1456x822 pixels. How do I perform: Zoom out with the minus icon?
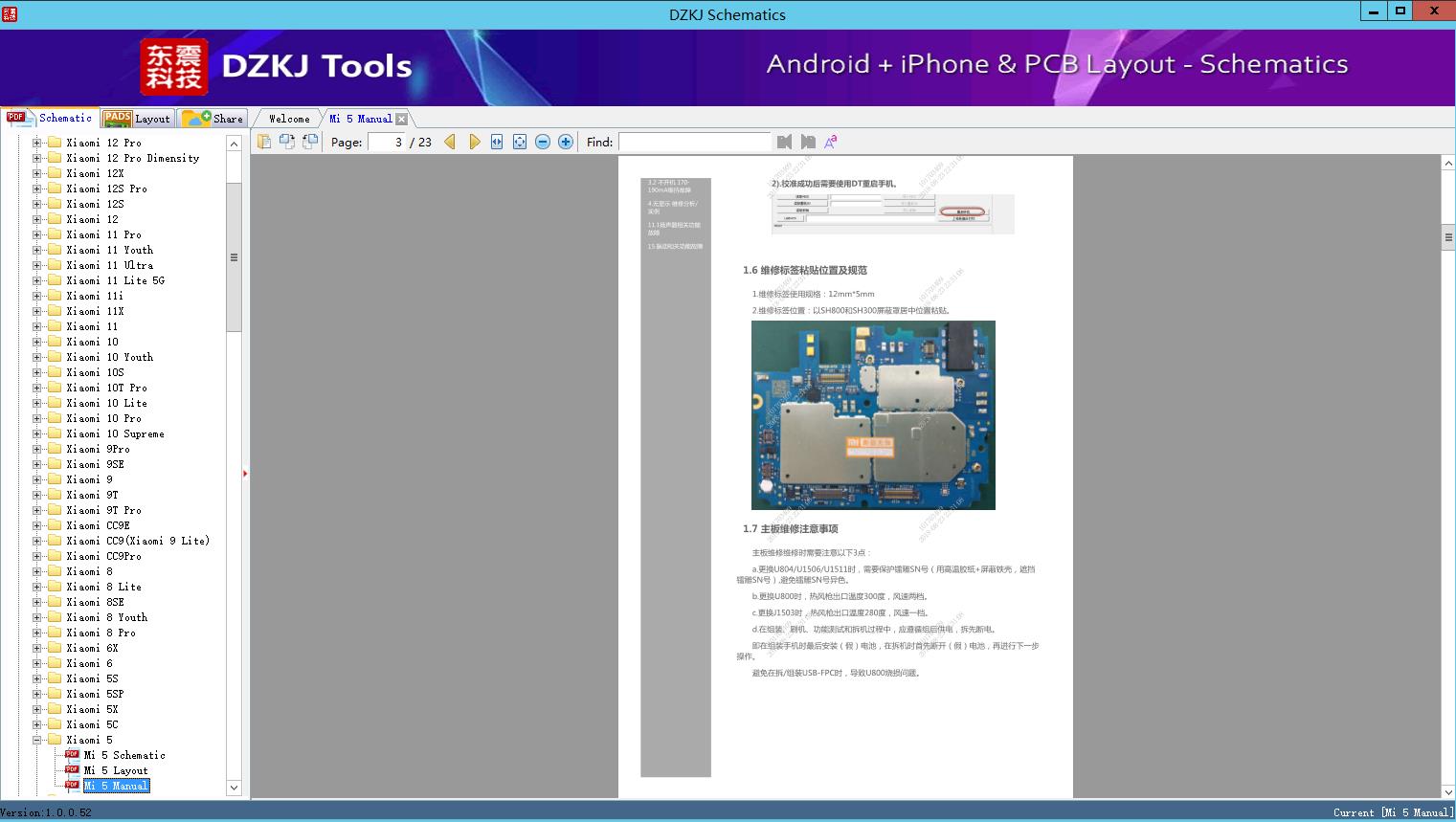click(543, 142)
